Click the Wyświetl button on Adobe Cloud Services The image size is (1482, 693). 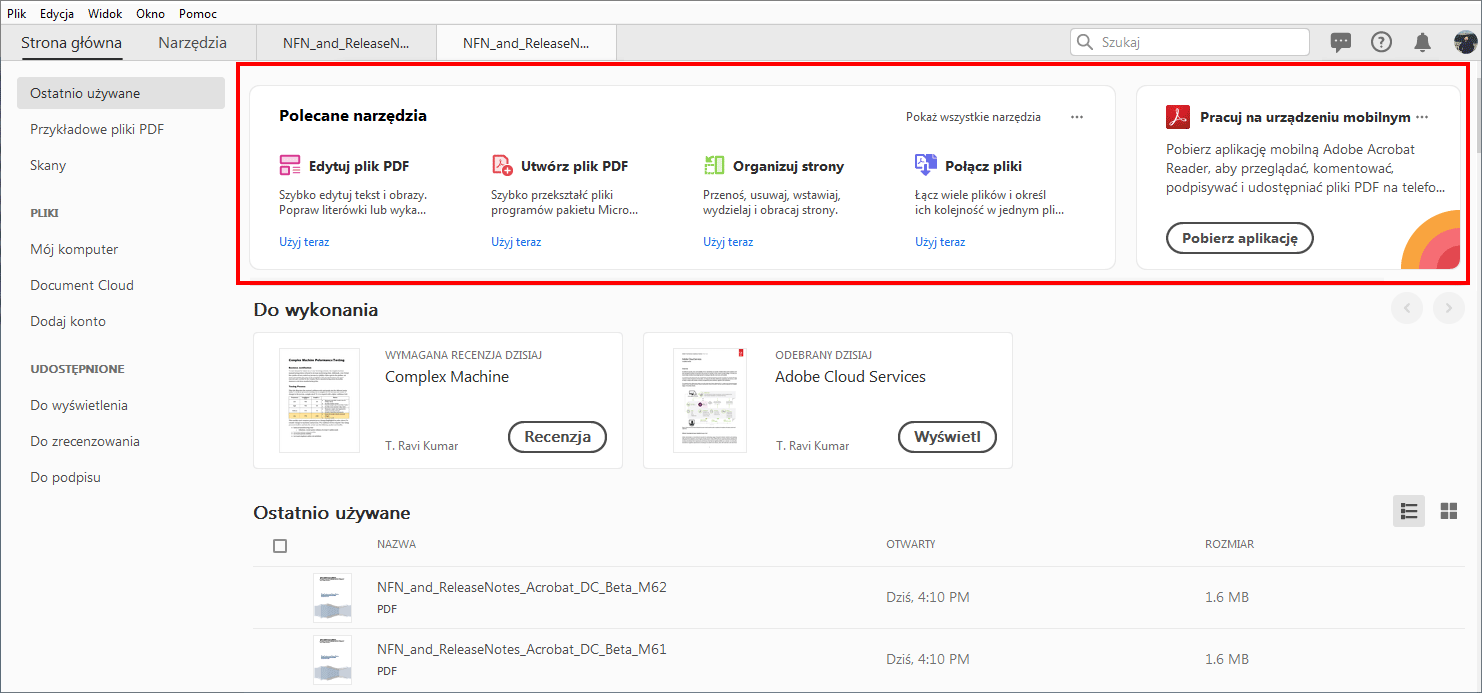coord(948,437)
